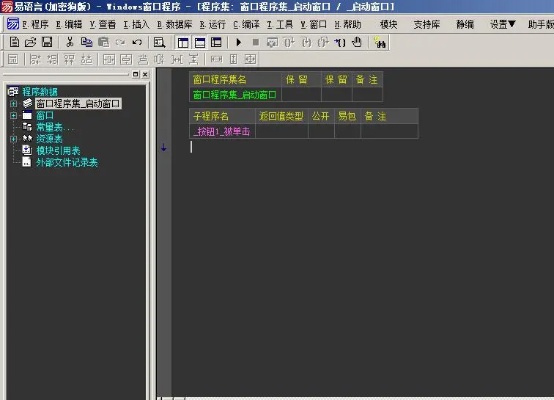Click the 支持库 menu button

click(427, 24)
